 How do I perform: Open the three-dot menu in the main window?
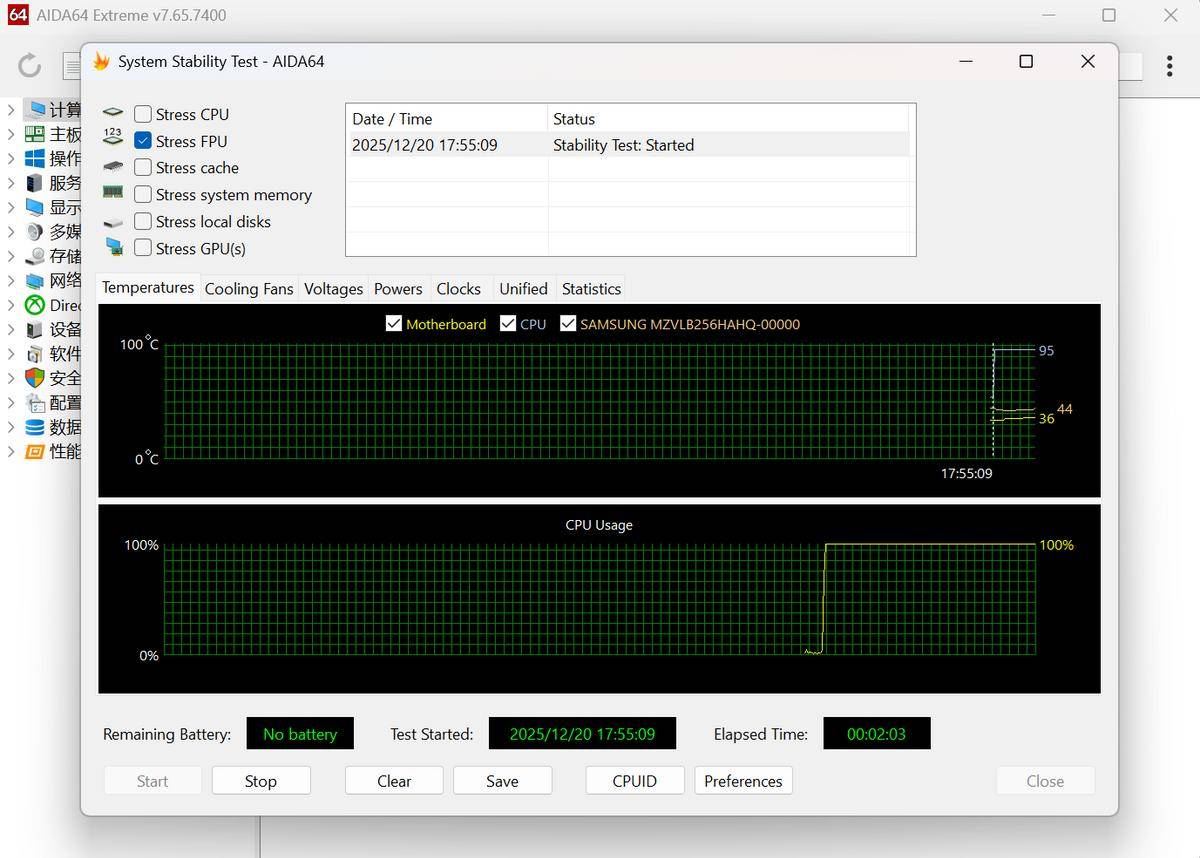tap(1169, 66)
